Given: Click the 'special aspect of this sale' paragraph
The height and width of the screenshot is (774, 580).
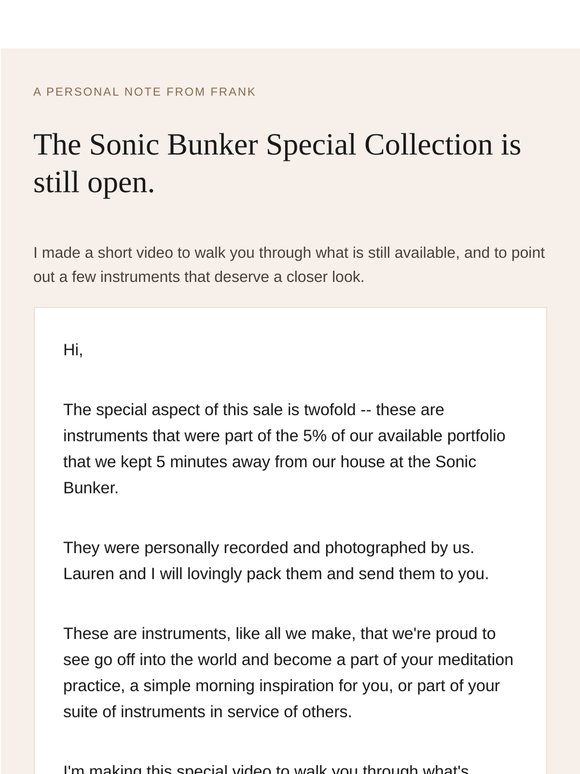Looking at the screenshot, I should coord(284,449).
